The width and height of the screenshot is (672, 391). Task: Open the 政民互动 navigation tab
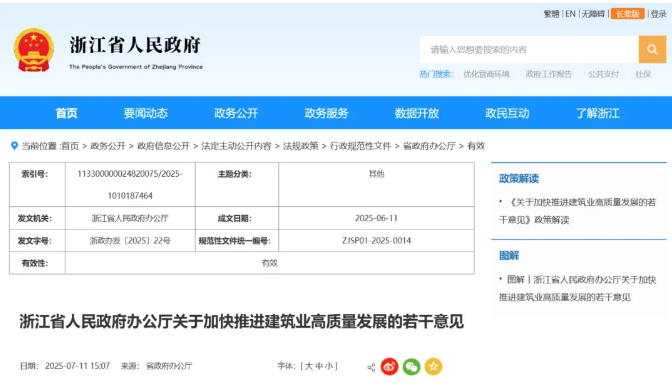point(507,113)
